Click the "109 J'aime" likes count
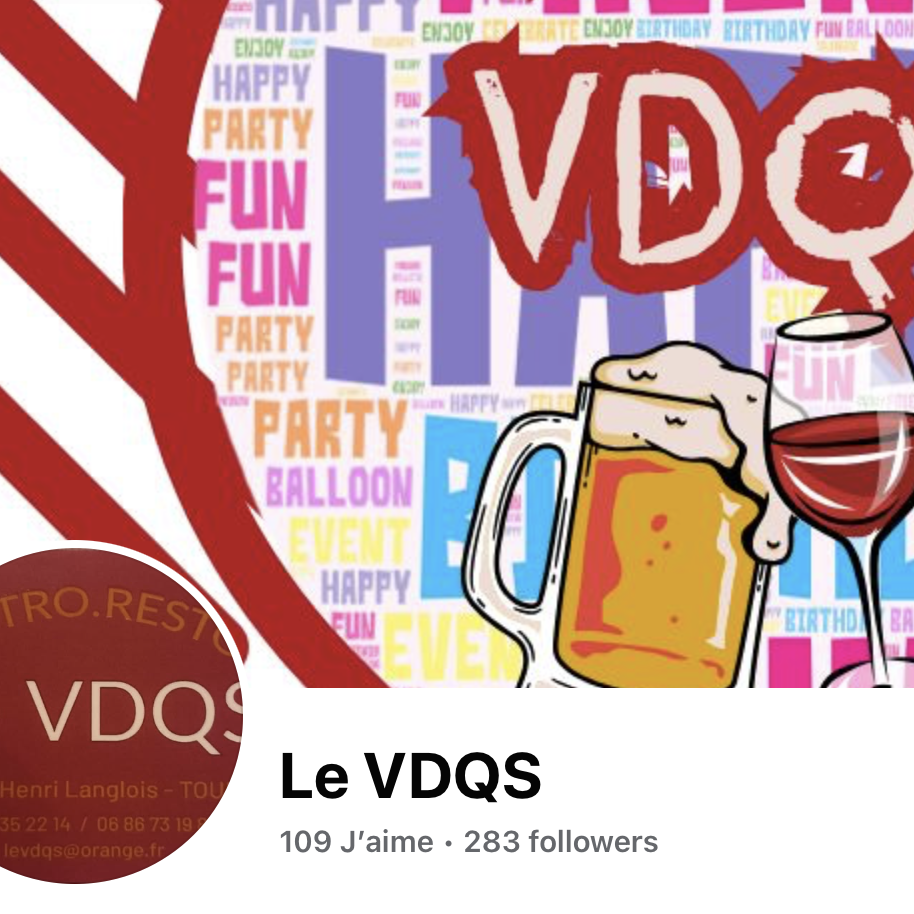Image resolution: width=914 pixels, height=914 pixels. [357, 842]
